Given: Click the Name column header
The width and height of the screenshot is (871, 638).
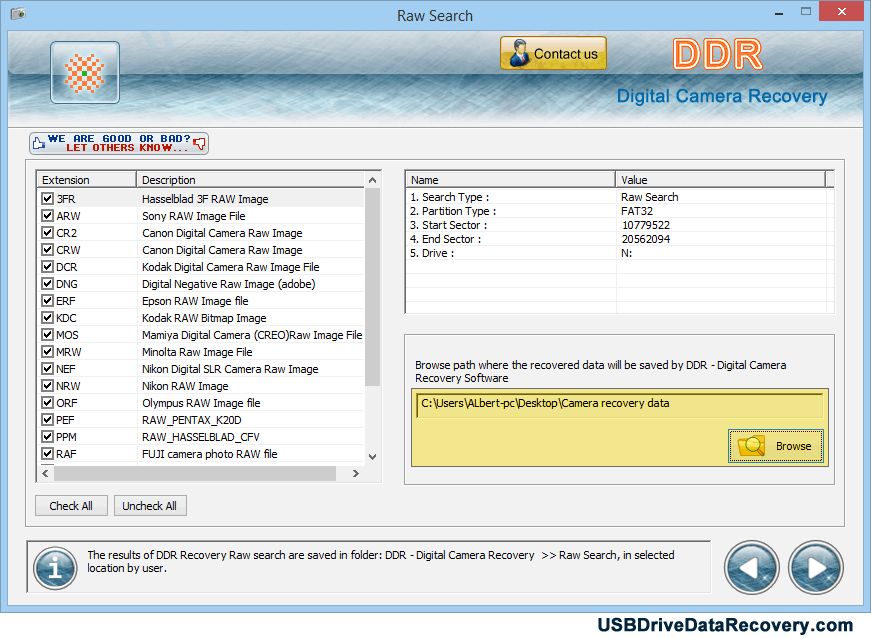Looking at the screenshot, I should (510, 180).
